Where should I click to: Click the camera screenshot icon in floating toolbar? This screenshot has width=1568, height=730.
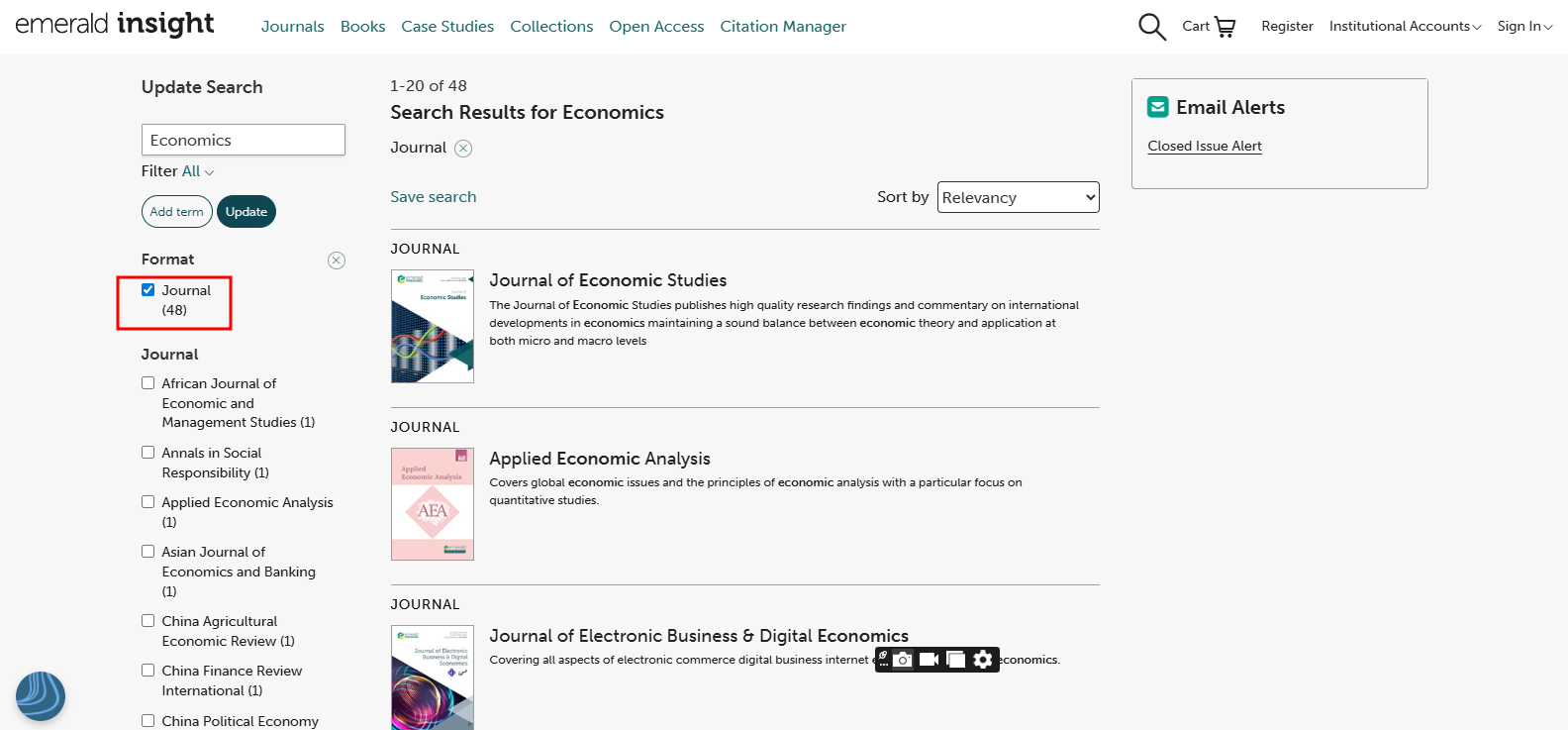click(x=903, y=660)
